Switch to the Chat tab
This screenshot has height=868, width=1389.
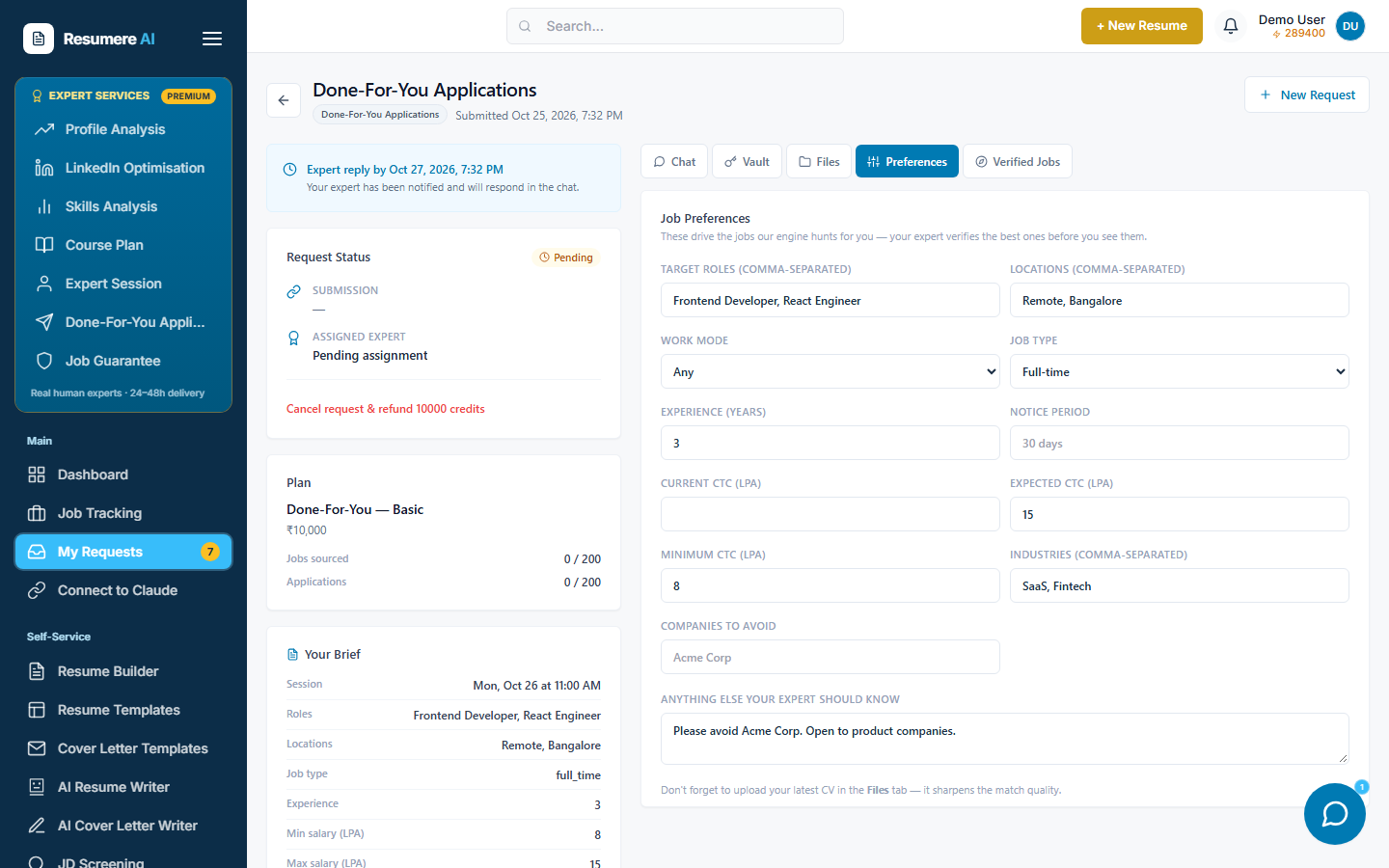tap(674, 161)
